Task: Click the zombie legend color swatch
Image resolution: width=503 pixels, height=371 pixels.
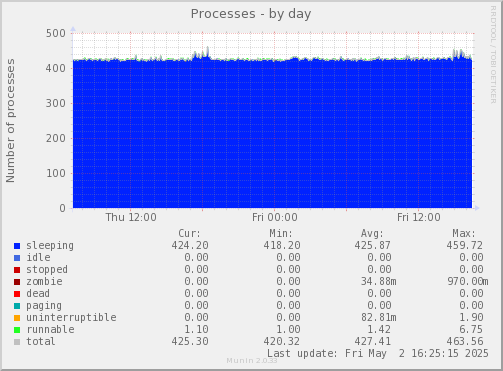Action: coord(17,282)
